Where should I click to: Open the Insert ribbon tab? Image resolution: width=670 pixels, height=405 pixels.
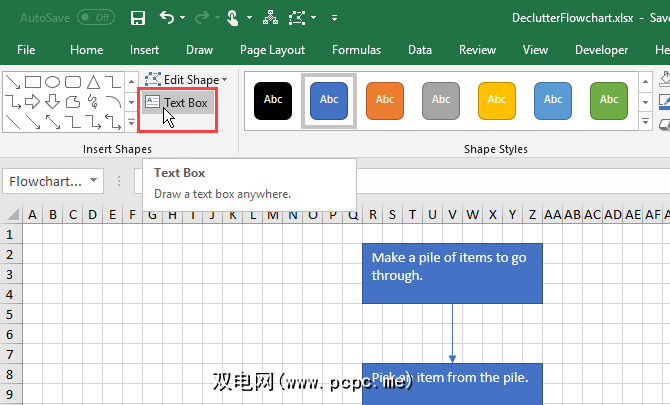coord(144,50)
